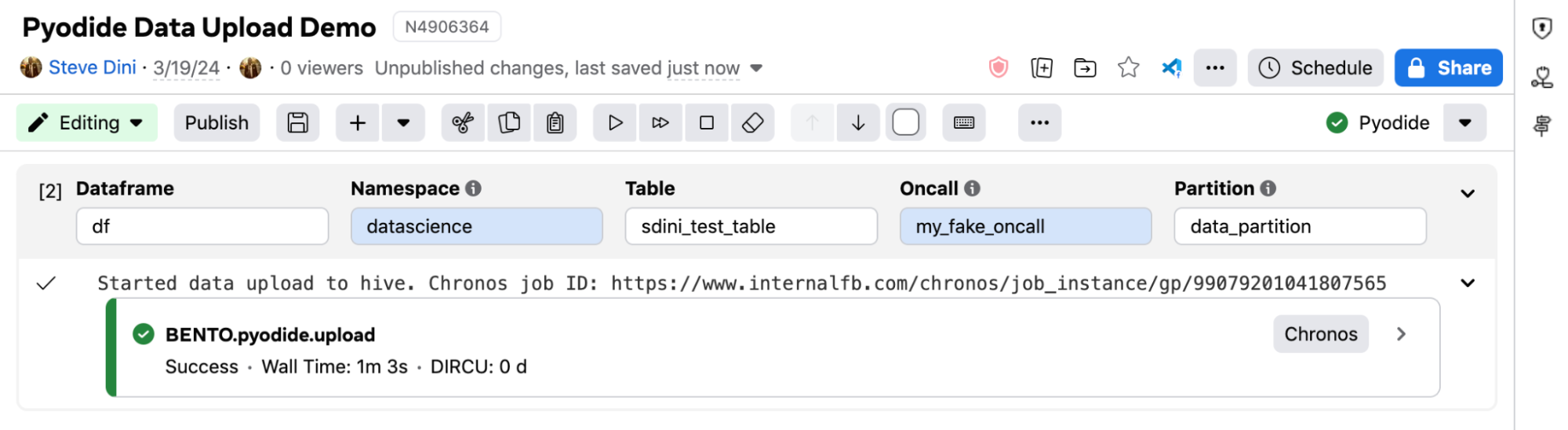Expand add-cell options dropdown arrow
Screen dimensions: 1568x430
point(403,123)
